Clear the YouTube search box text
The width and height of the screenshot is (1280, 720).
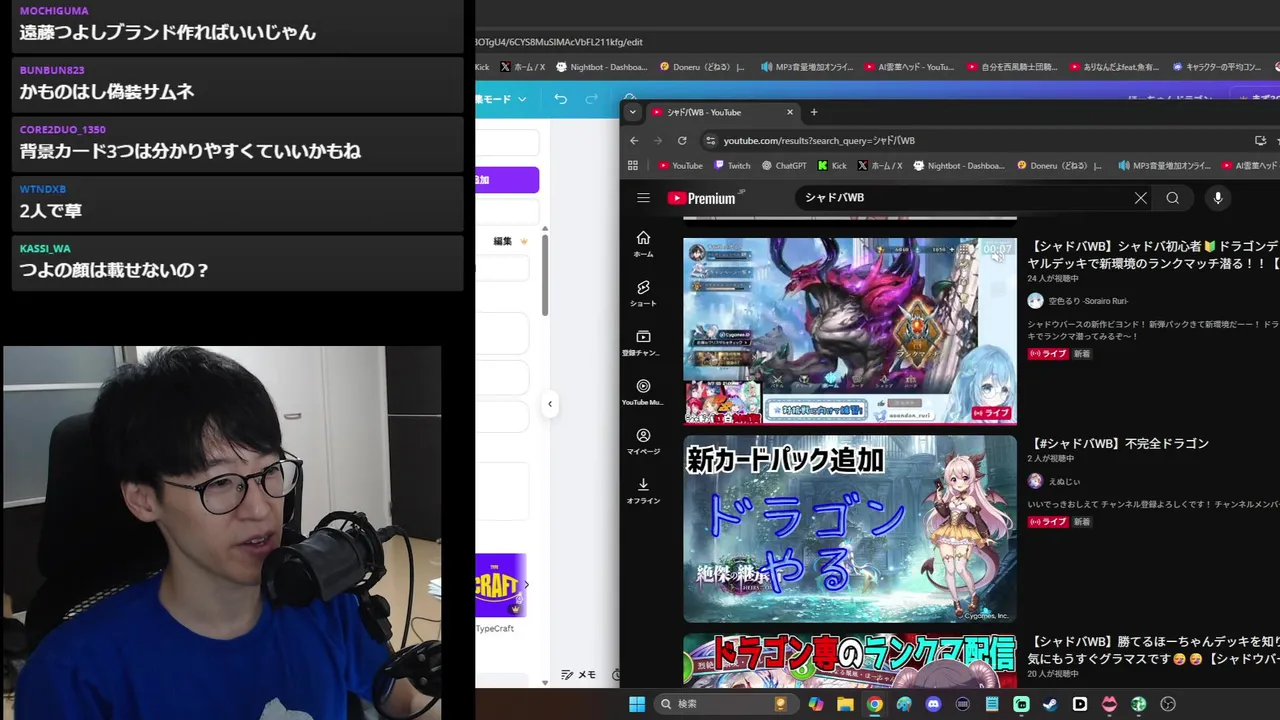1140,198
